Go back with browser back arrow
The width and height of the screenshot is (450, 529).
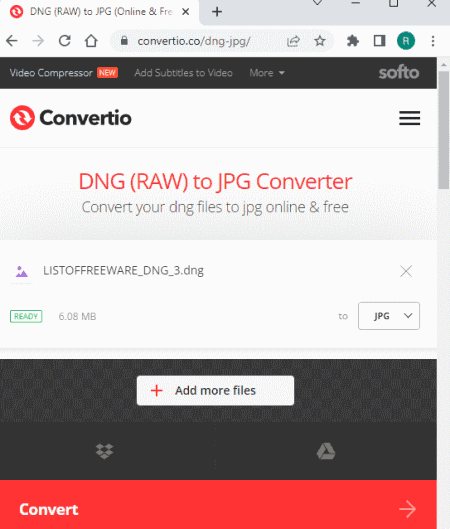[12, 41]
